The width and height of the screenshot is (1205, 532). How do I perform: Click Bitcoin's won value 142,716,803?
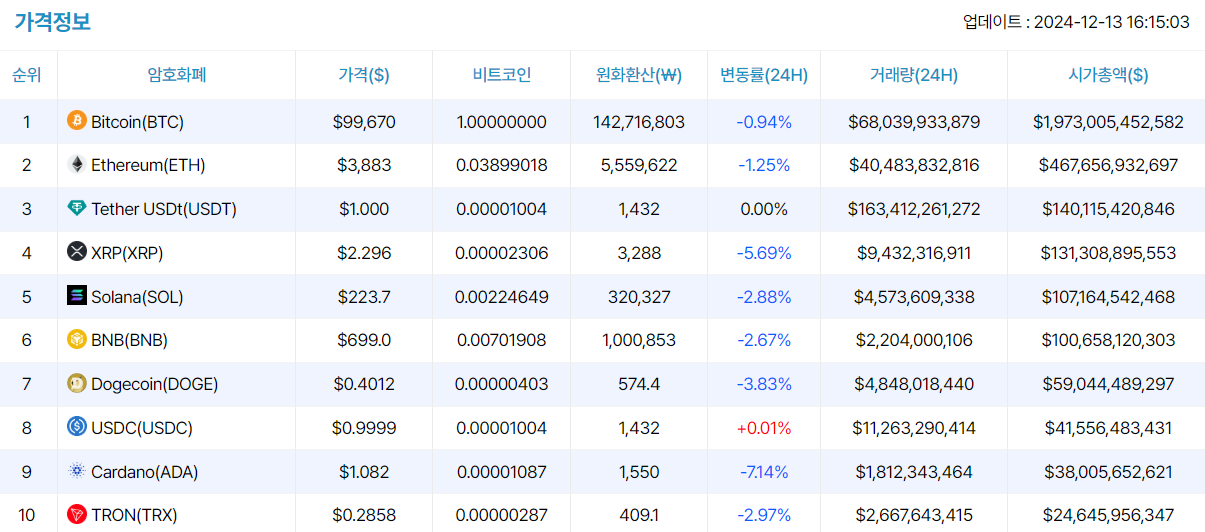pyautogui.click(x=639, y=122)
